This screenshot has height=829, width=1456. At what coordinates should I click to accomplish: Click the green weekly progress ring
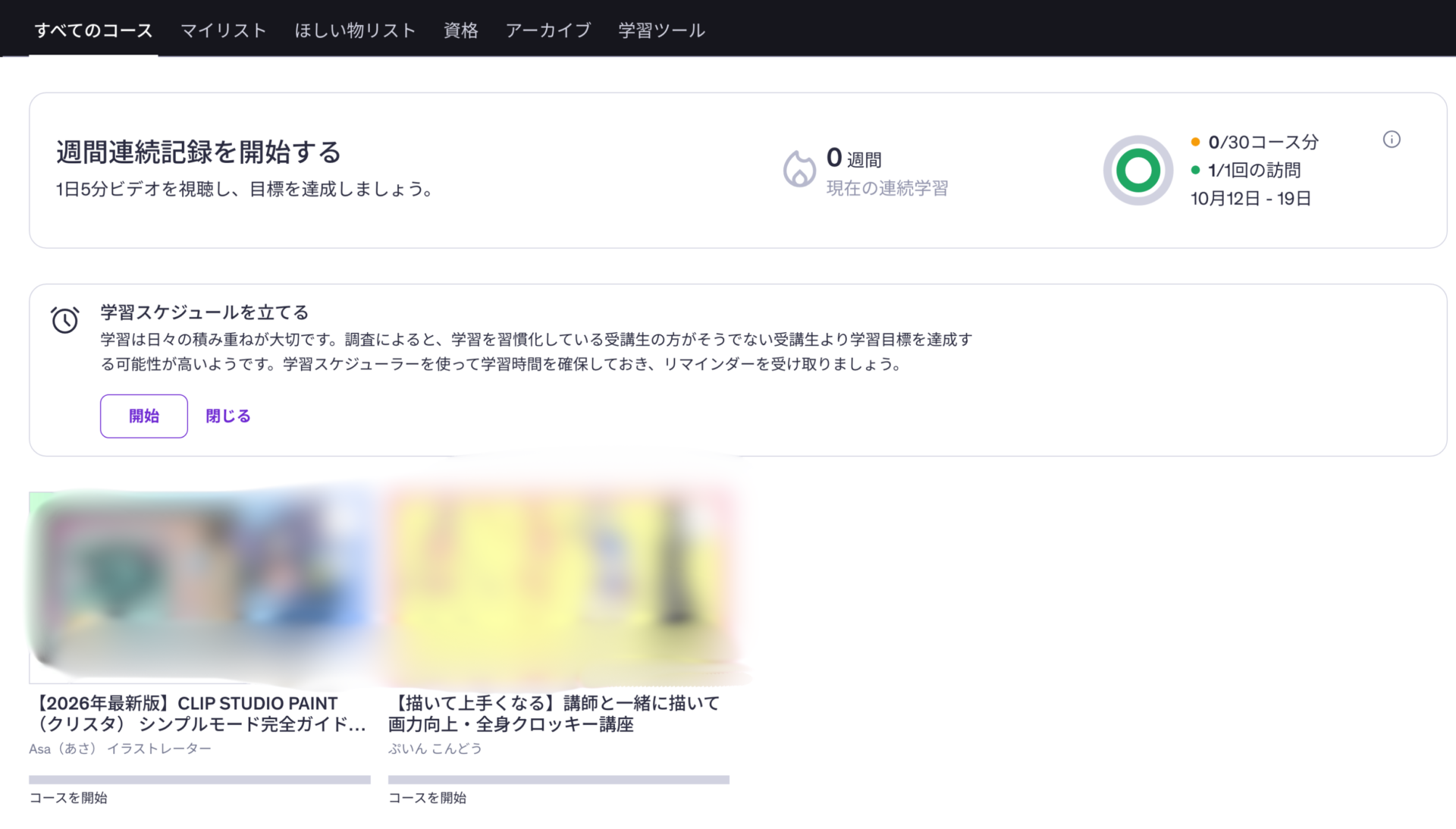(x=1137, y=170)
